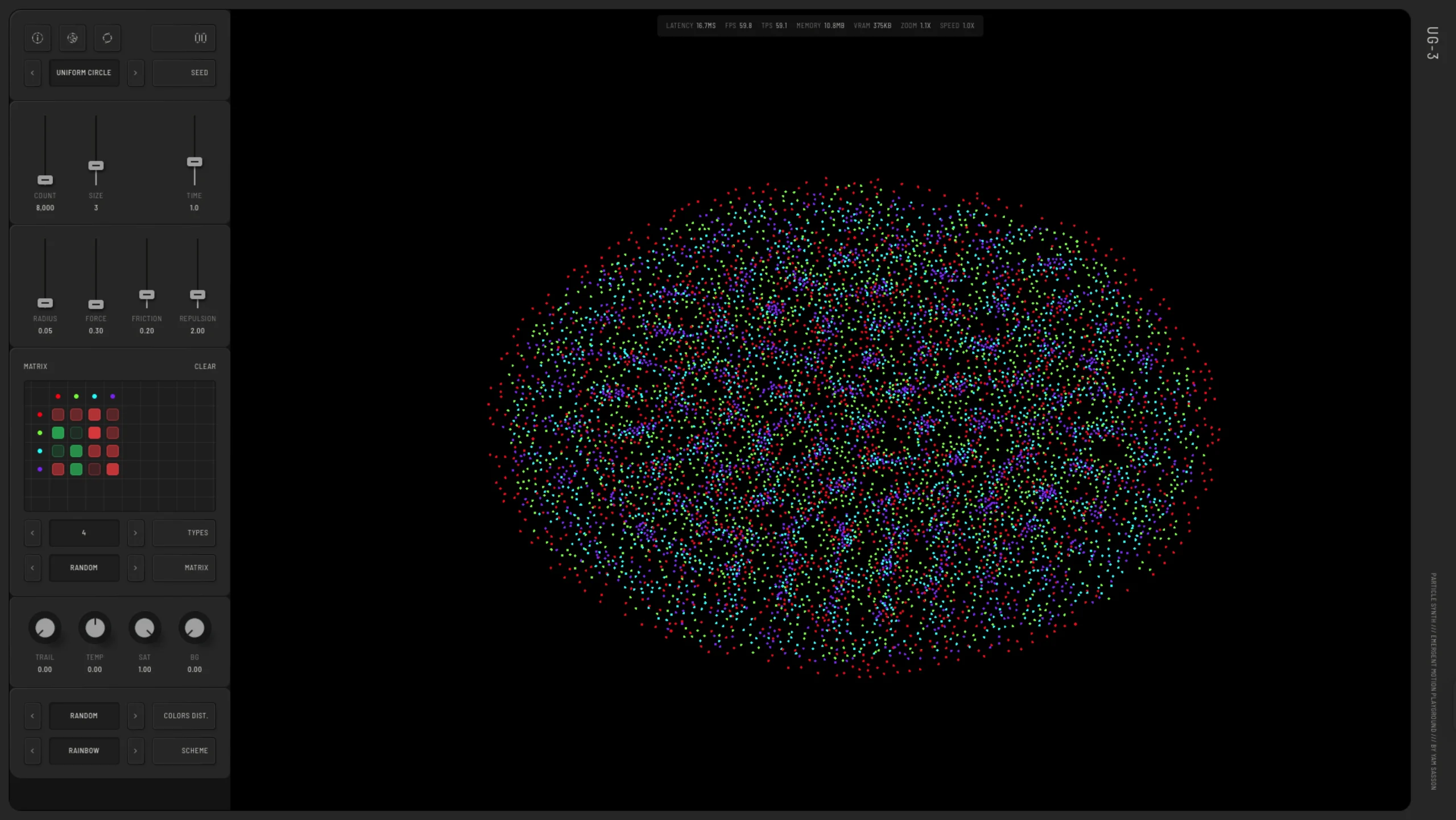Turn the TRAIL knob
The height and width of the screenshot is (820, 1456).
coord(45,628)
